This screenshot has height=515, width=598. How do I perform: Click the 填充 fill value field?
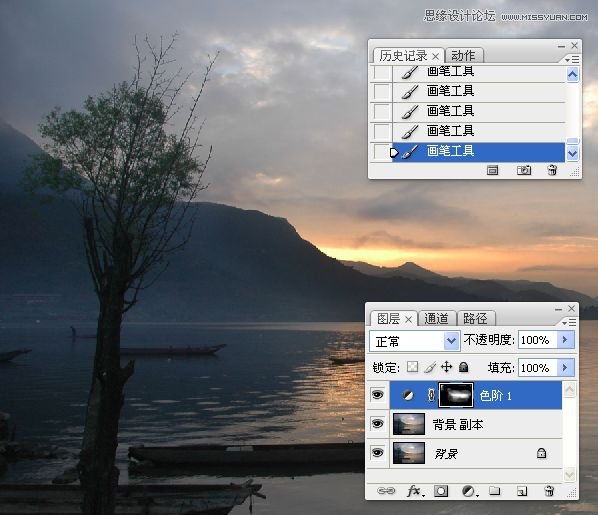(538, 368)
